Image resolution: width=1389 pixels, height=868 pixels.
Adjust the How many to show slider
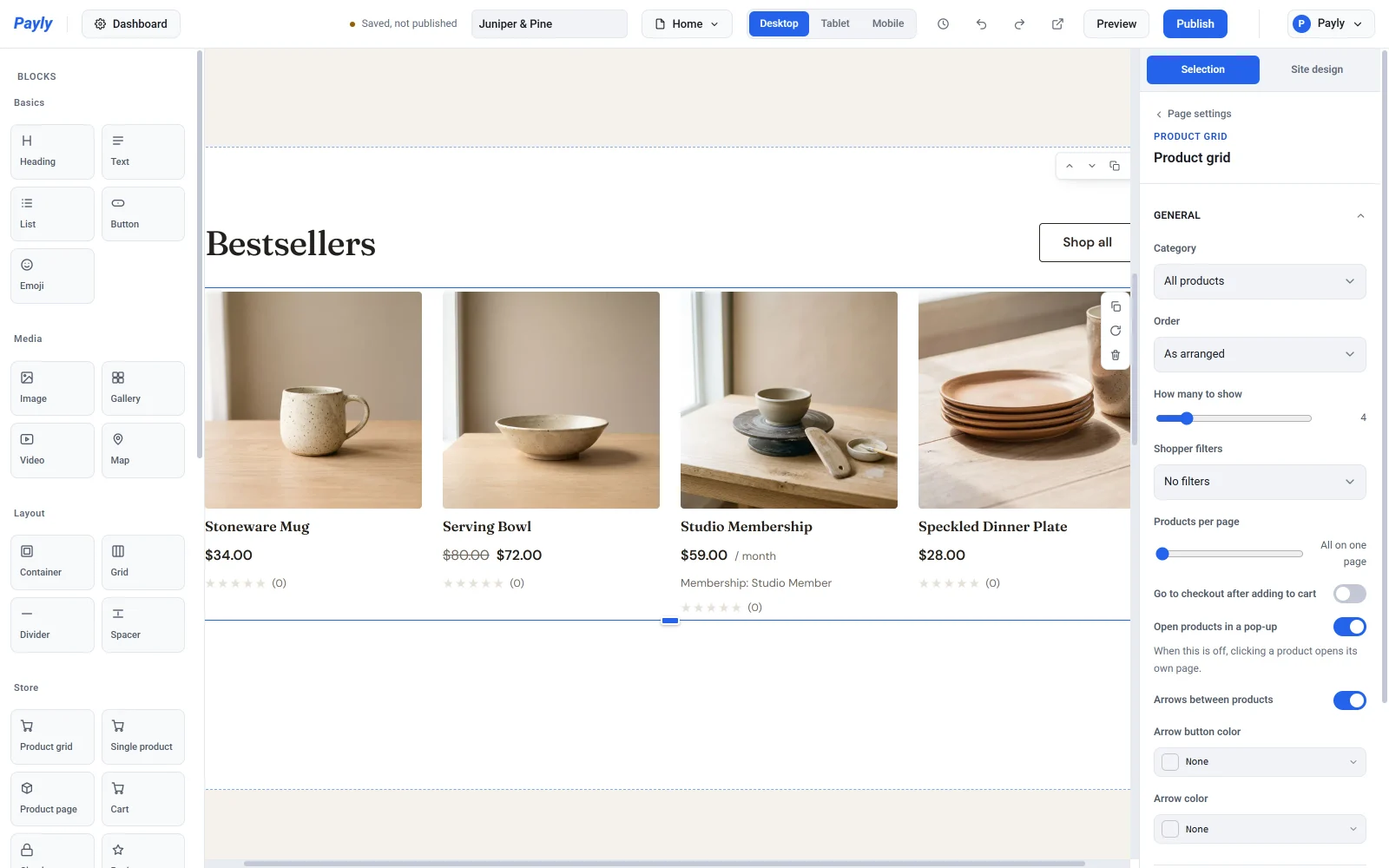click(x=1234, y=418)
